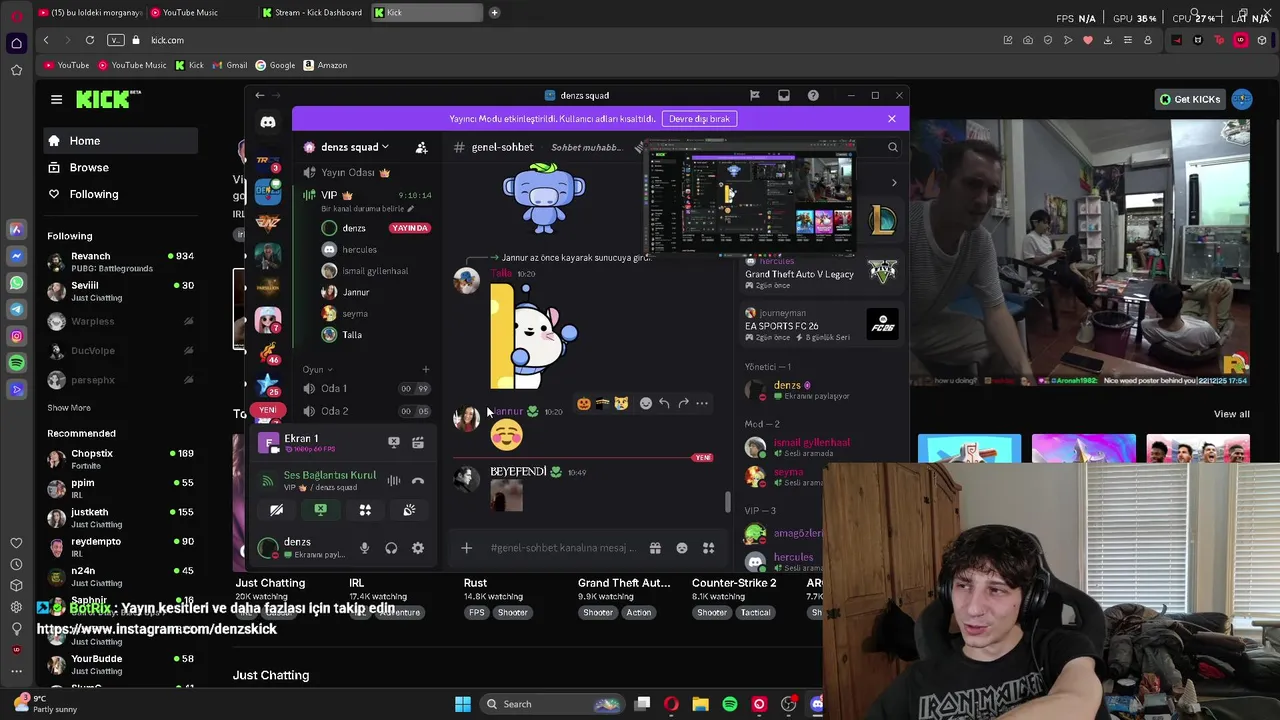This screenshot has width=1280, height=720.
Task: Click Devre dışı bırak button
Action: click(x=699, y=119)
